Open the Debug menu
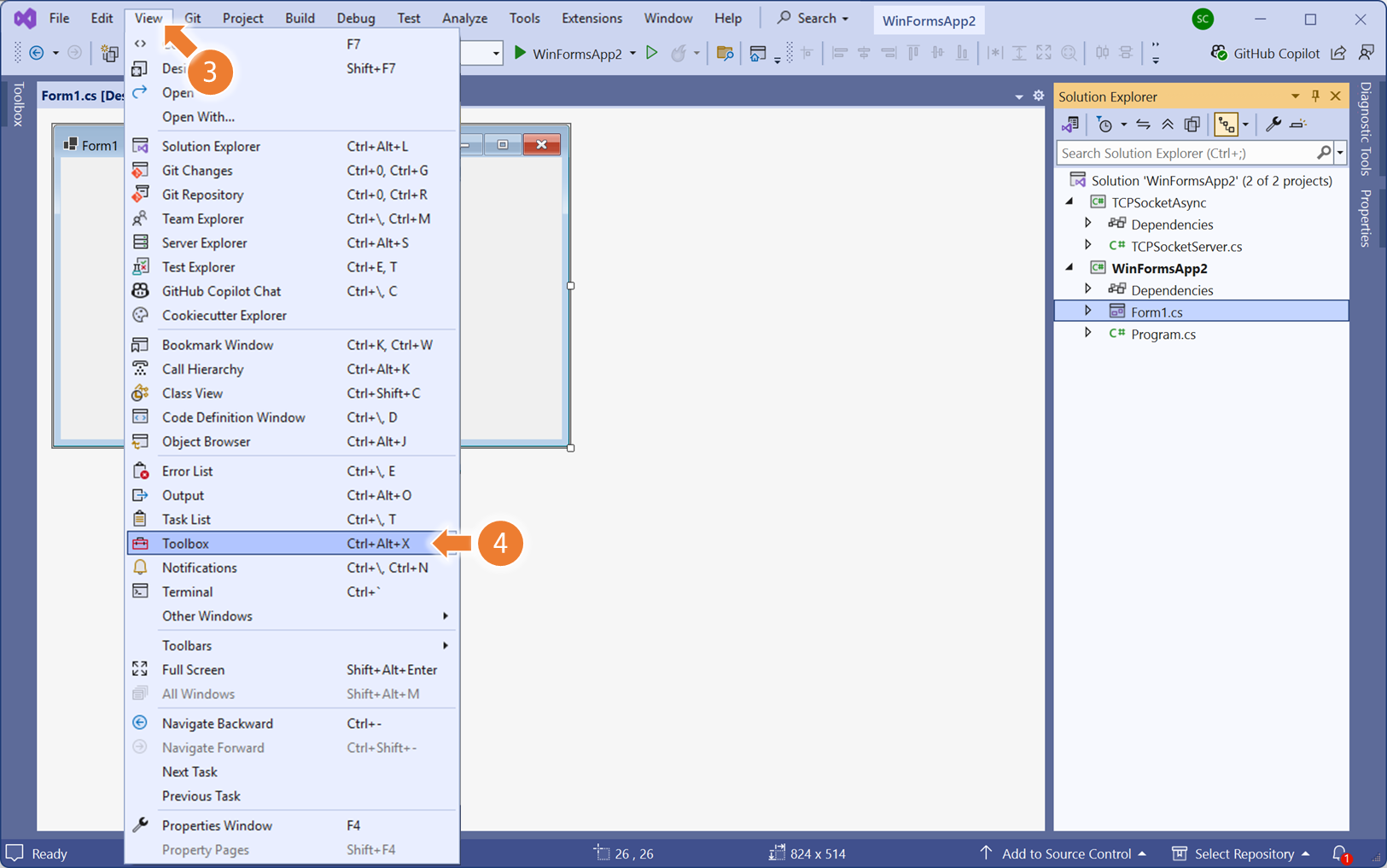The width and height of the screenshot is (1387, 868). [356, 18]
